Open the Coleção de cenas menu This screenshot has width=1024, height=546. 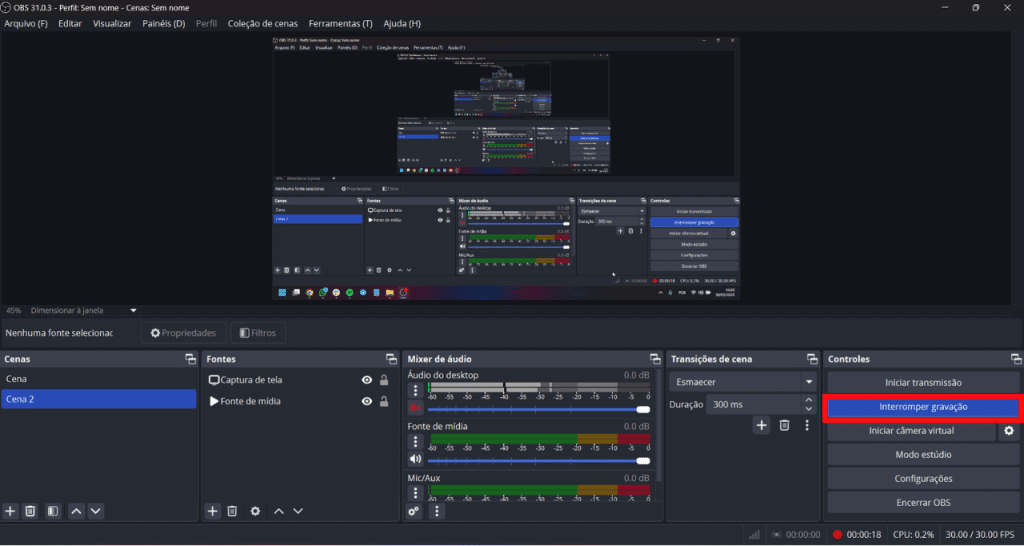point(263,23)
